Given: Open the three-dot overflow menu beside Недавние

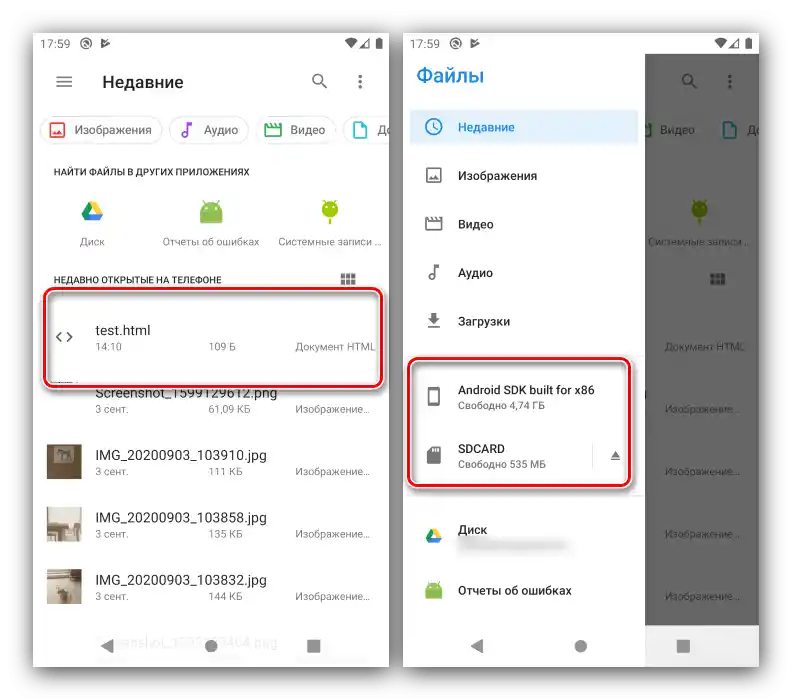Looking at the screenshot, I should (x=360, y=81).
